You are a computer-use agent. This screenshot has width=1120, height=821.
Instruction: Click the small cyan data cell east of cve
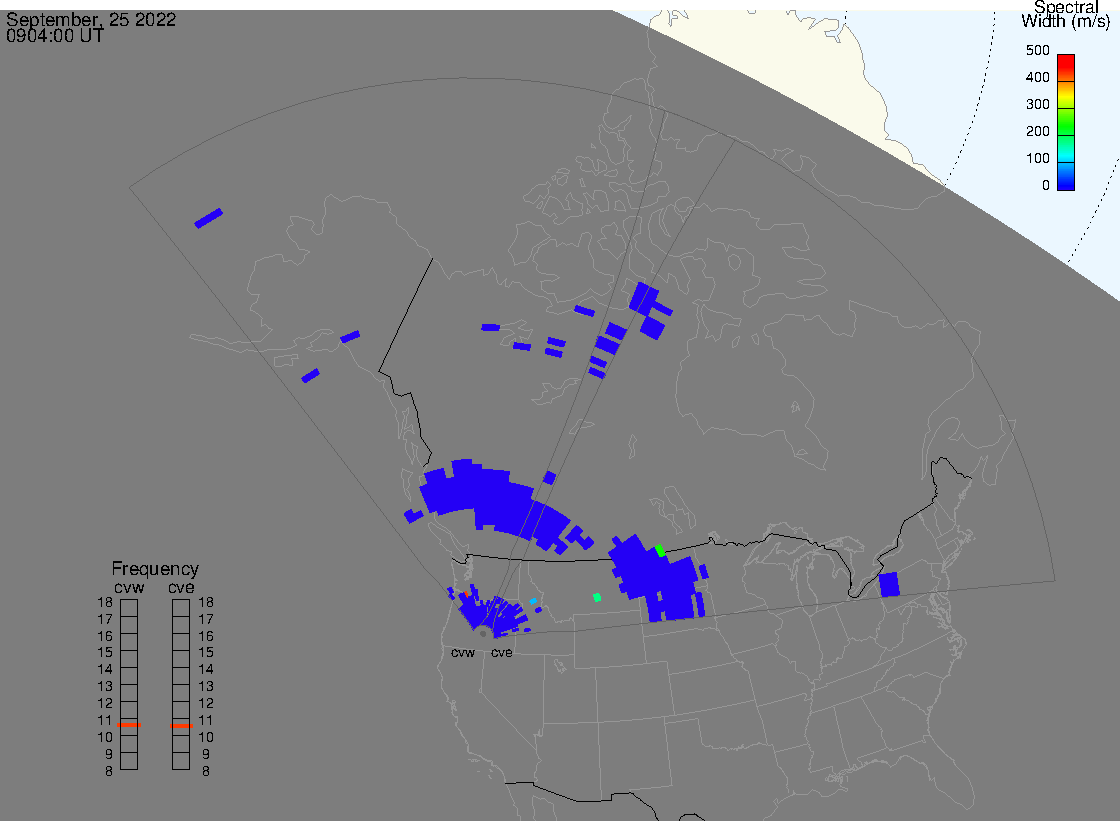(x=533, y=601)
